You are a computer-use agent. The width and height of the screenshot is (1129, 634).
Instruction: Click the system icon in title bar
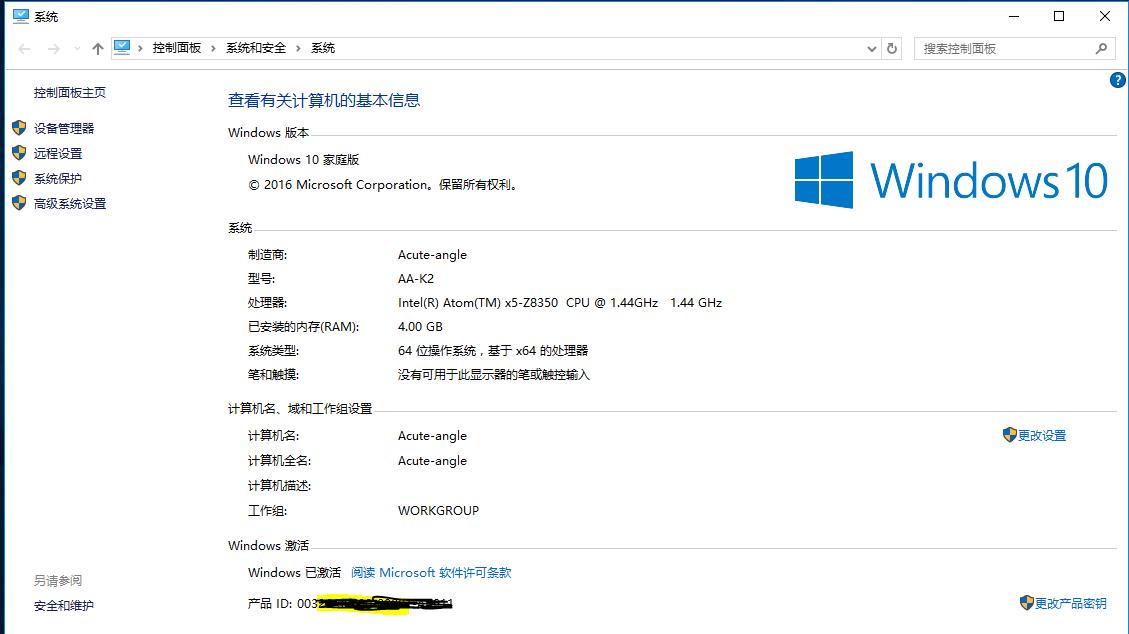pos(21,16)
